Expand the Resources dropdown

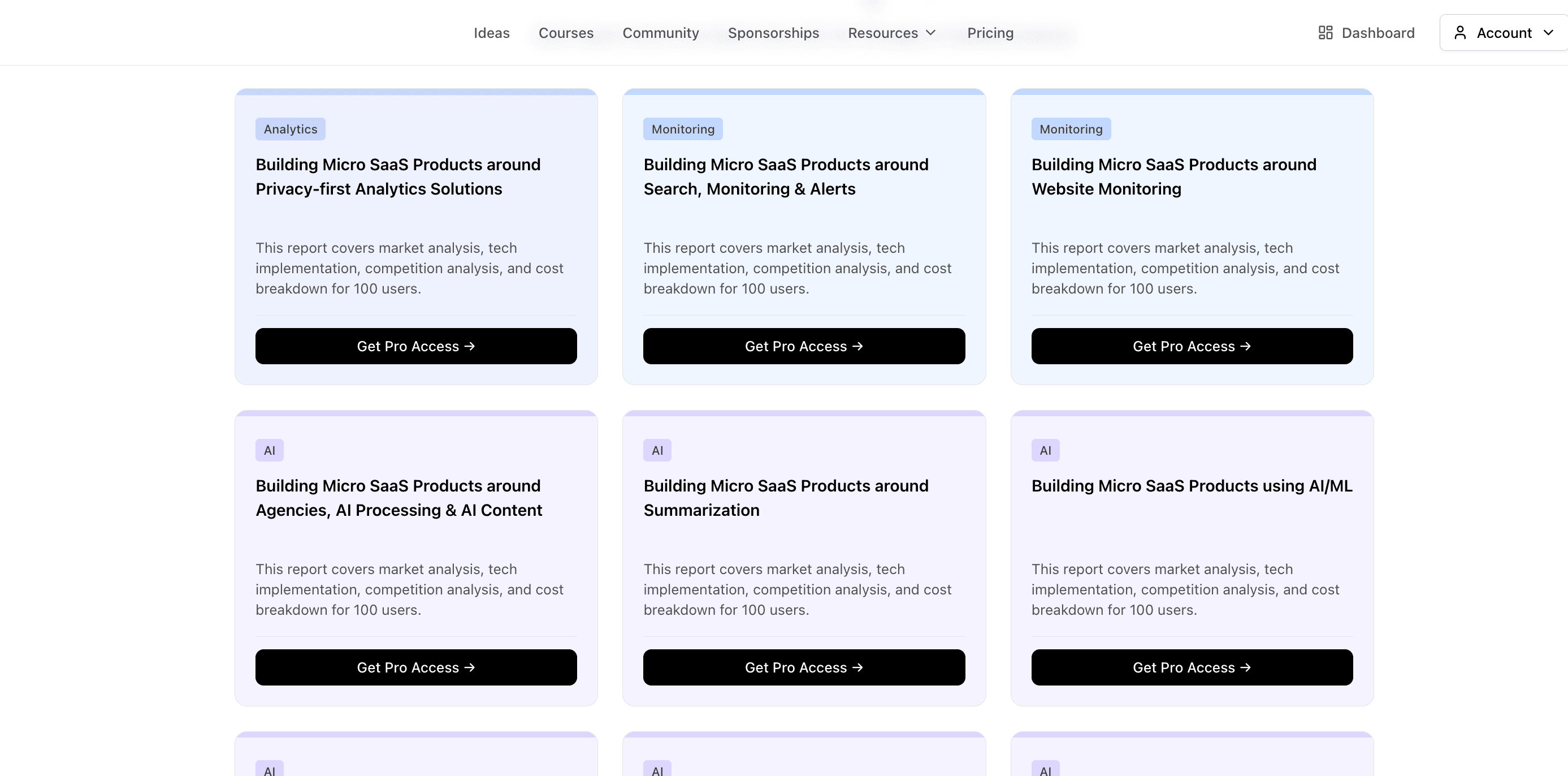tap(891, 33)
